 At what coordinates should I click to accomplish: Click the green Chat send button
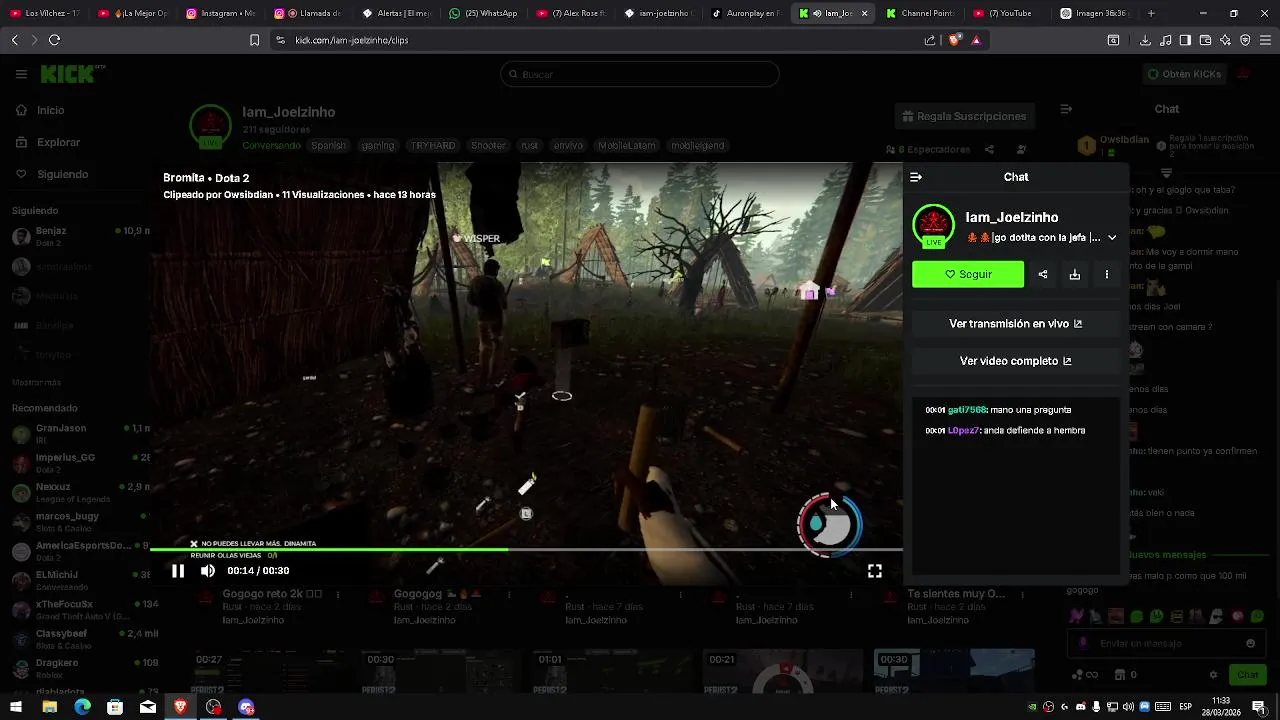click(1247, 675)
